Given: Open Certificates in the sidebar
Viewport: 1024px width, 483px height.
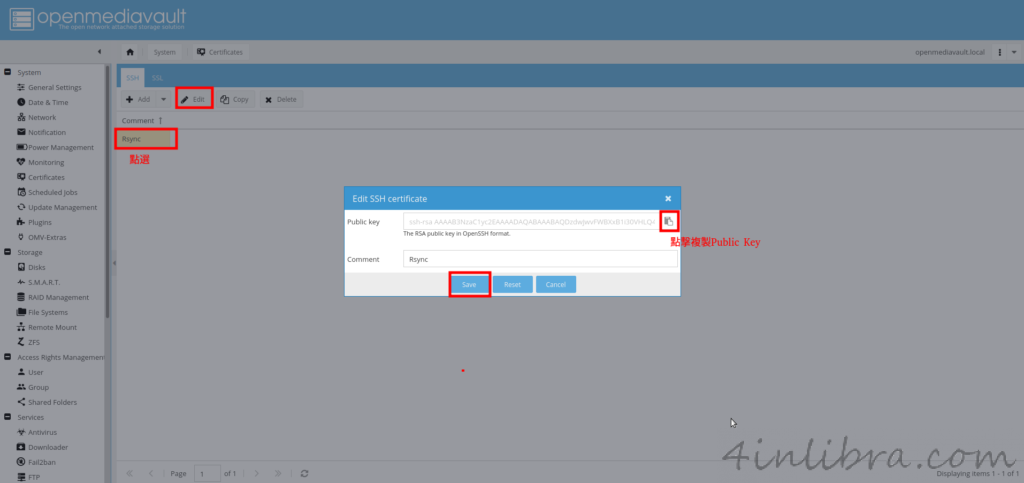Looking at the screenshot, I should point(46,177).
